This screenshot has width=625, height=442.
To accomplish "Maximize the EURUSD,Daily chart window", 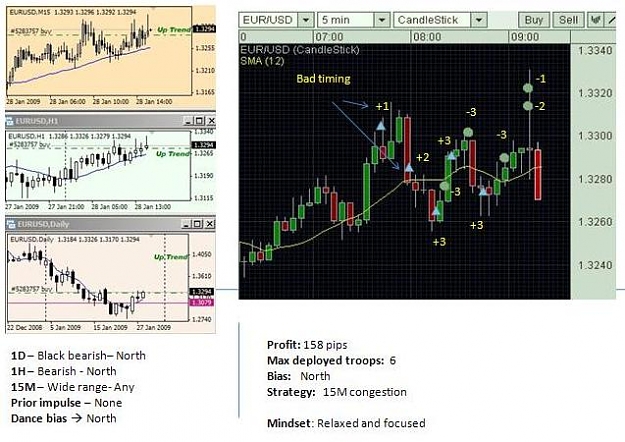I will (198, 224).
